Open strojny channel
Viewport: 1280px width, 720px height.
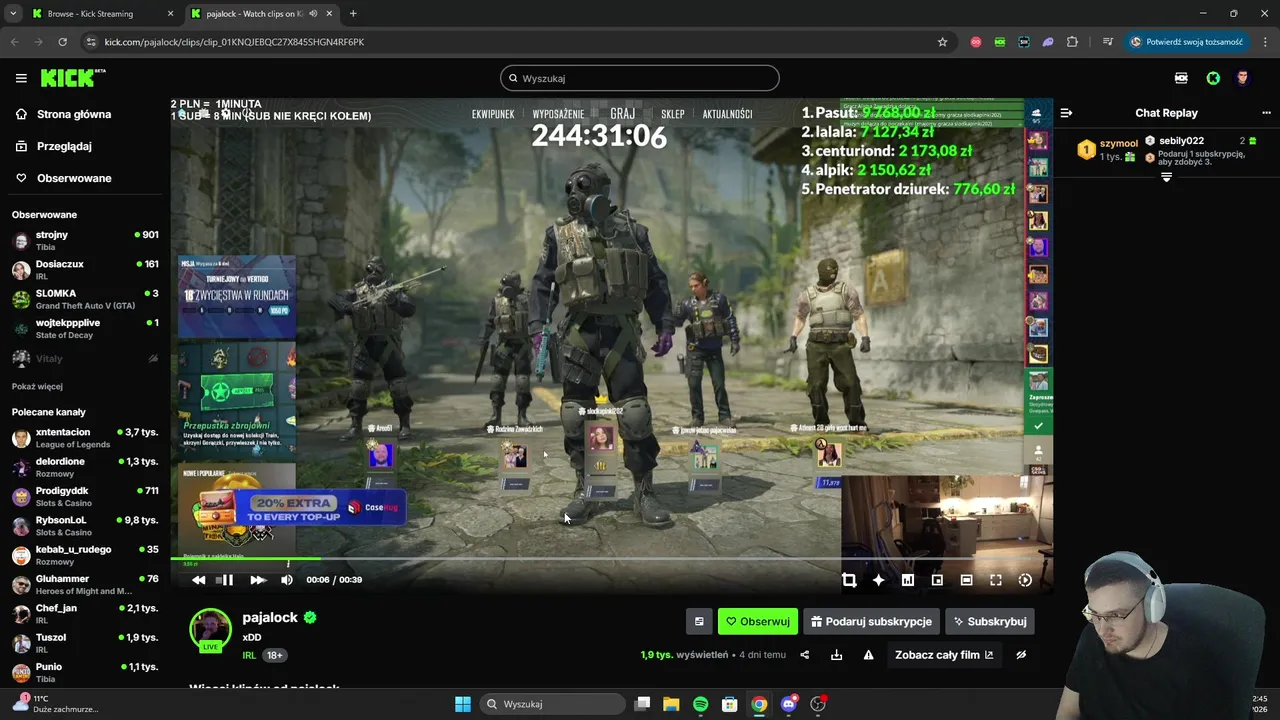tap(85, 240)
